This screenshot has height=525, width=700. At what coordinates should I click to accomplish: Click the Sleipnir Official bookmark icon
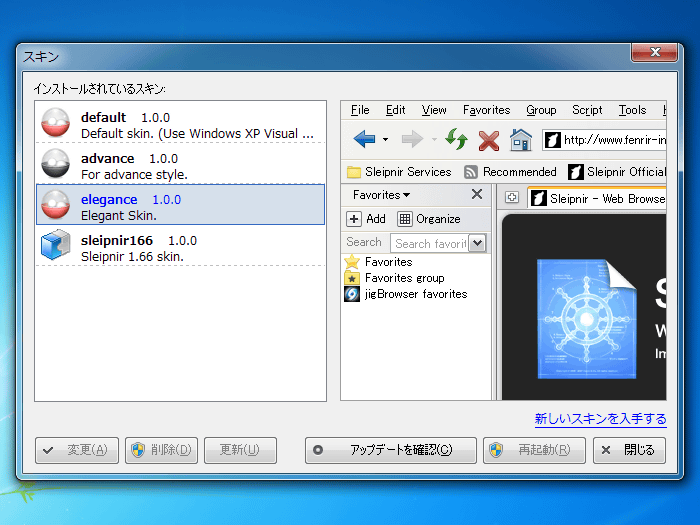pyautogui.click(x=575, y=172)
